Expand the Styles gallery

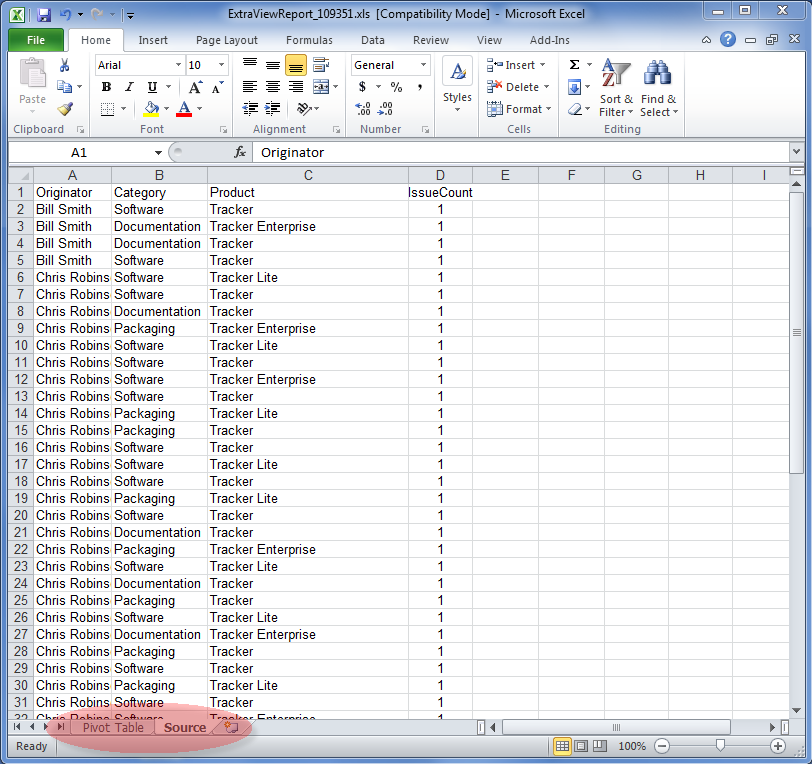[457, 85]
